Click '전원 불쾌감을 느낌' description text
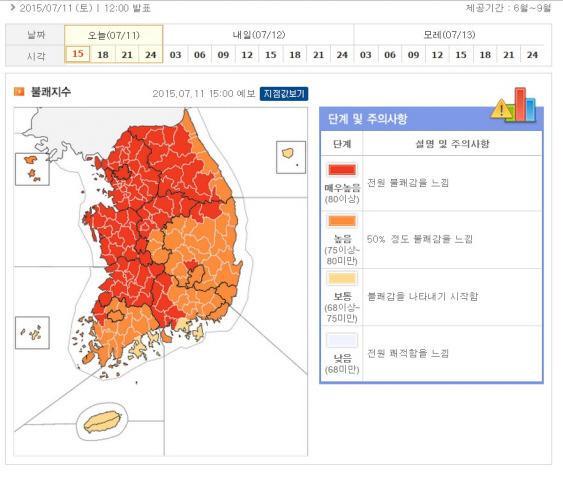563x480 pixels. (408, 183)
